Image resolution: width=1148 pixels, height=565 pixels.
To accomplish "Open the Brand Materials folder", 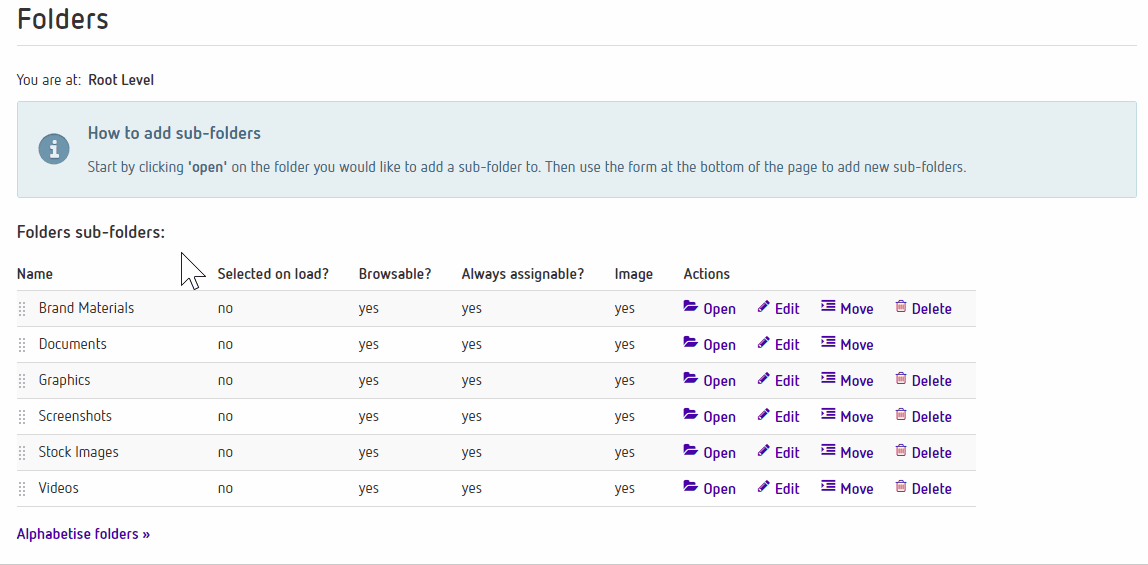I will point(709,308).
